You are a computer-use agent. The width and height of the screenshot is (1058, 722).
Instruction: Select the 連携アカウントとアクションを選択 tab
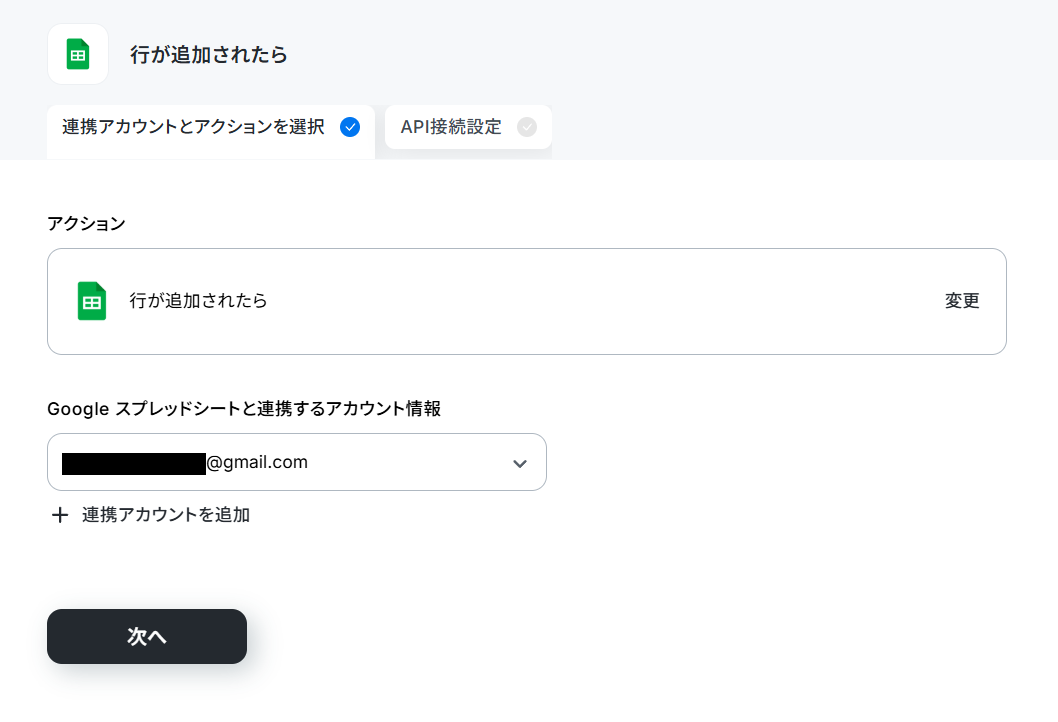coord(211,131)
